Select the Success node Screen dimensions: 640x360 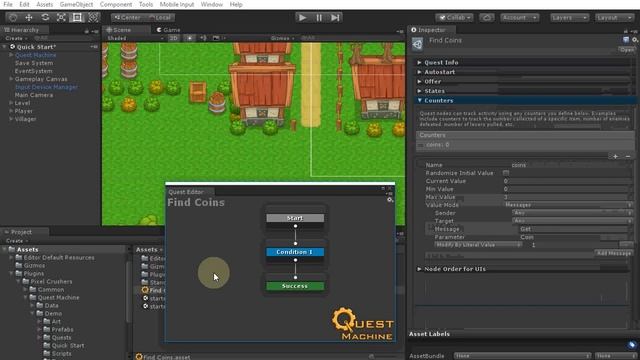pos(295,286)
